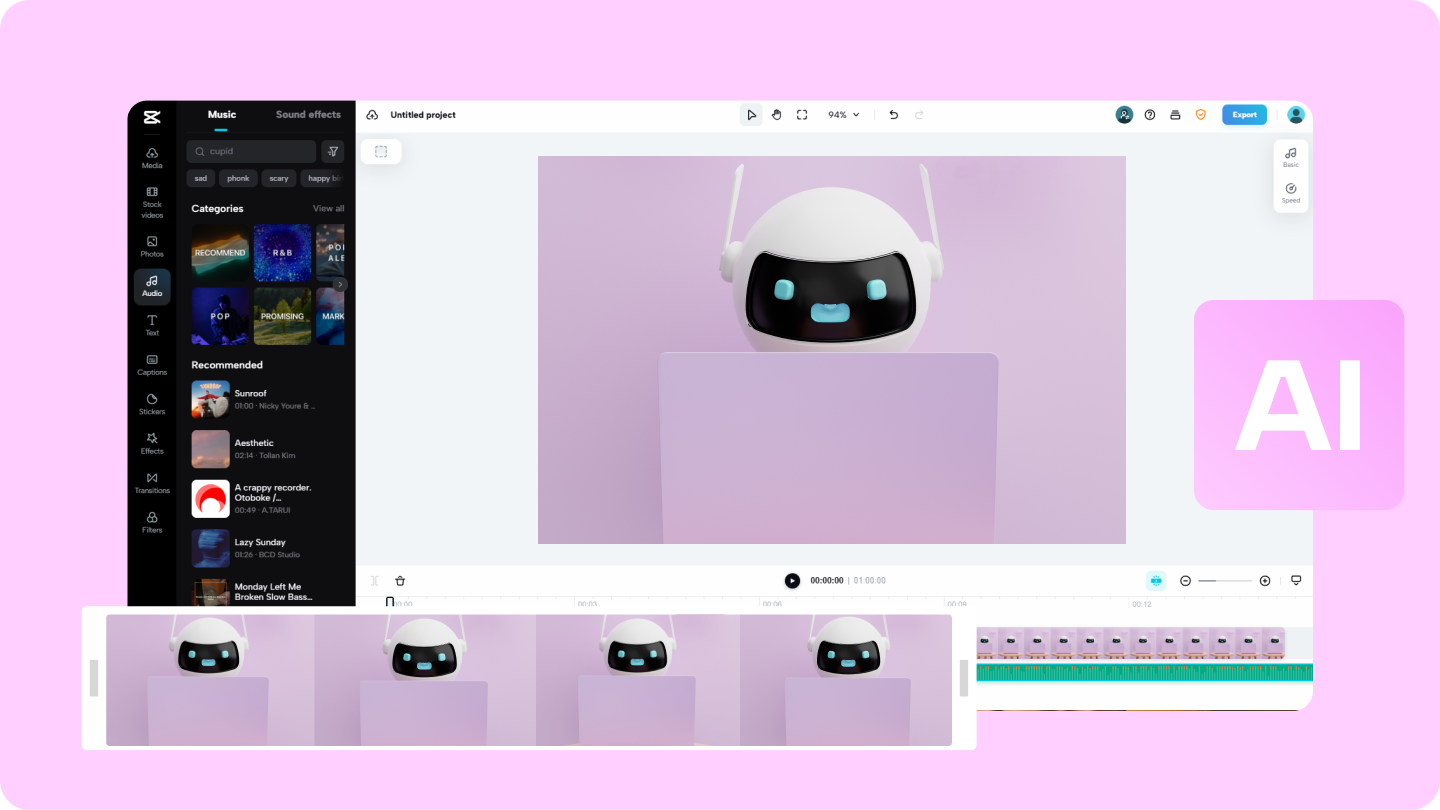Click the Untitled project name
Image resolution: width=1440 pixels, height=810 pixels.
coord(423,115)
